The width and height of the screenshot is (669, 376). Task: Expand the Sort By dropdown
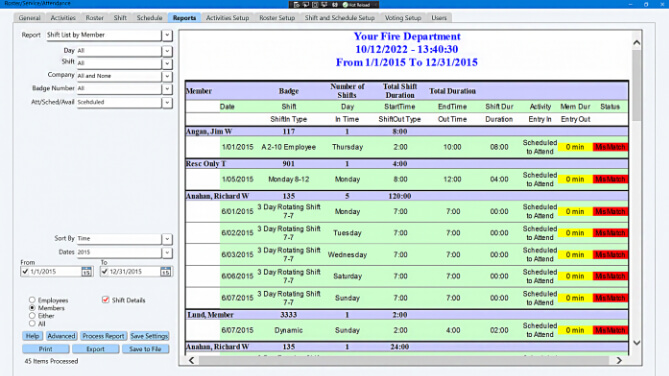[x=167, y=239]
